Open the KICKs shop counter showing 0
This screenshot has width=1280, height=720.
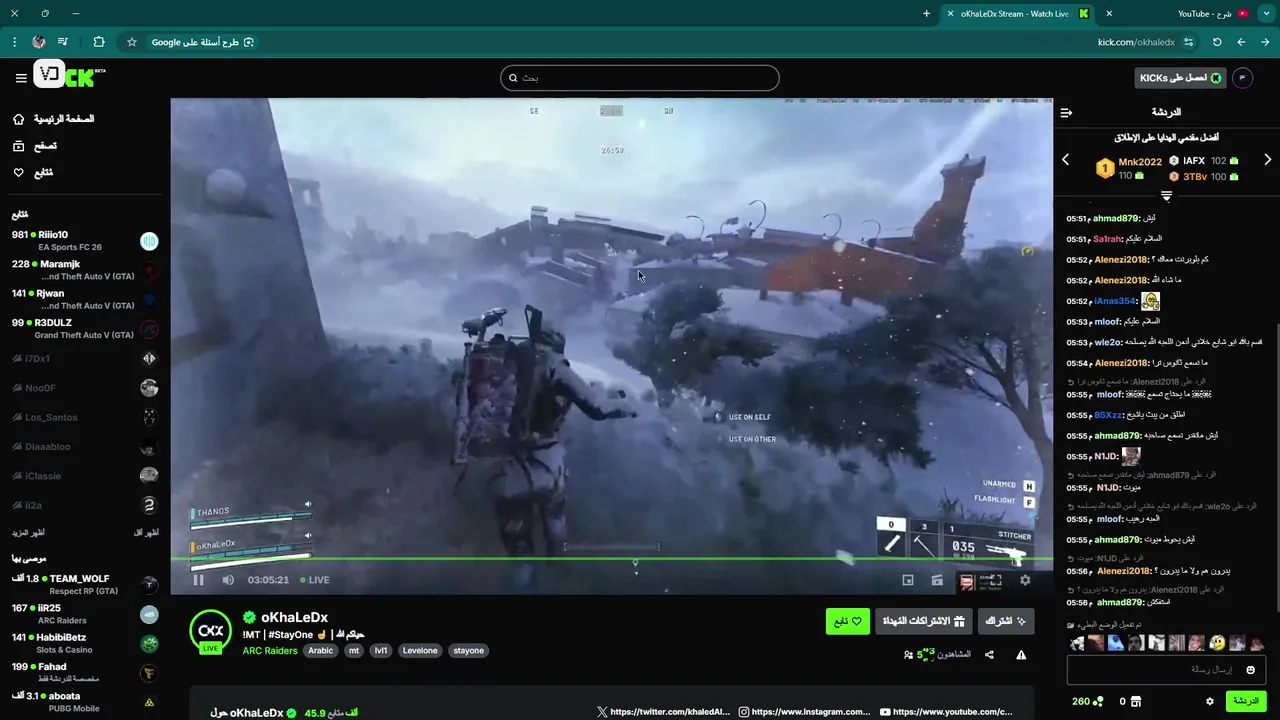pos(1130,702)
